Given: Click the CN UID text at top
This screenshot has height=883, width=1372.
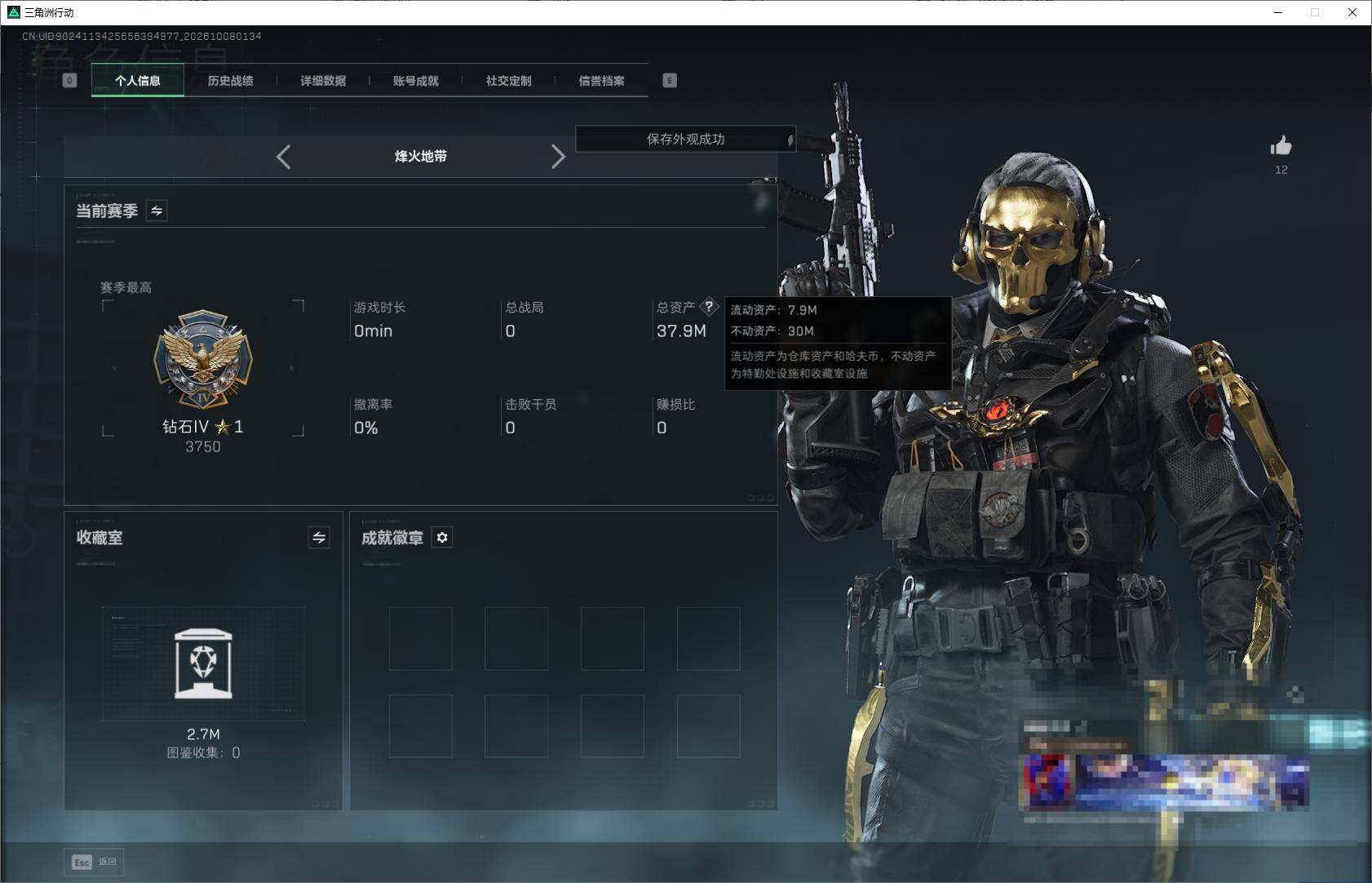Looking at the screenshot, I should click(142, 36).
